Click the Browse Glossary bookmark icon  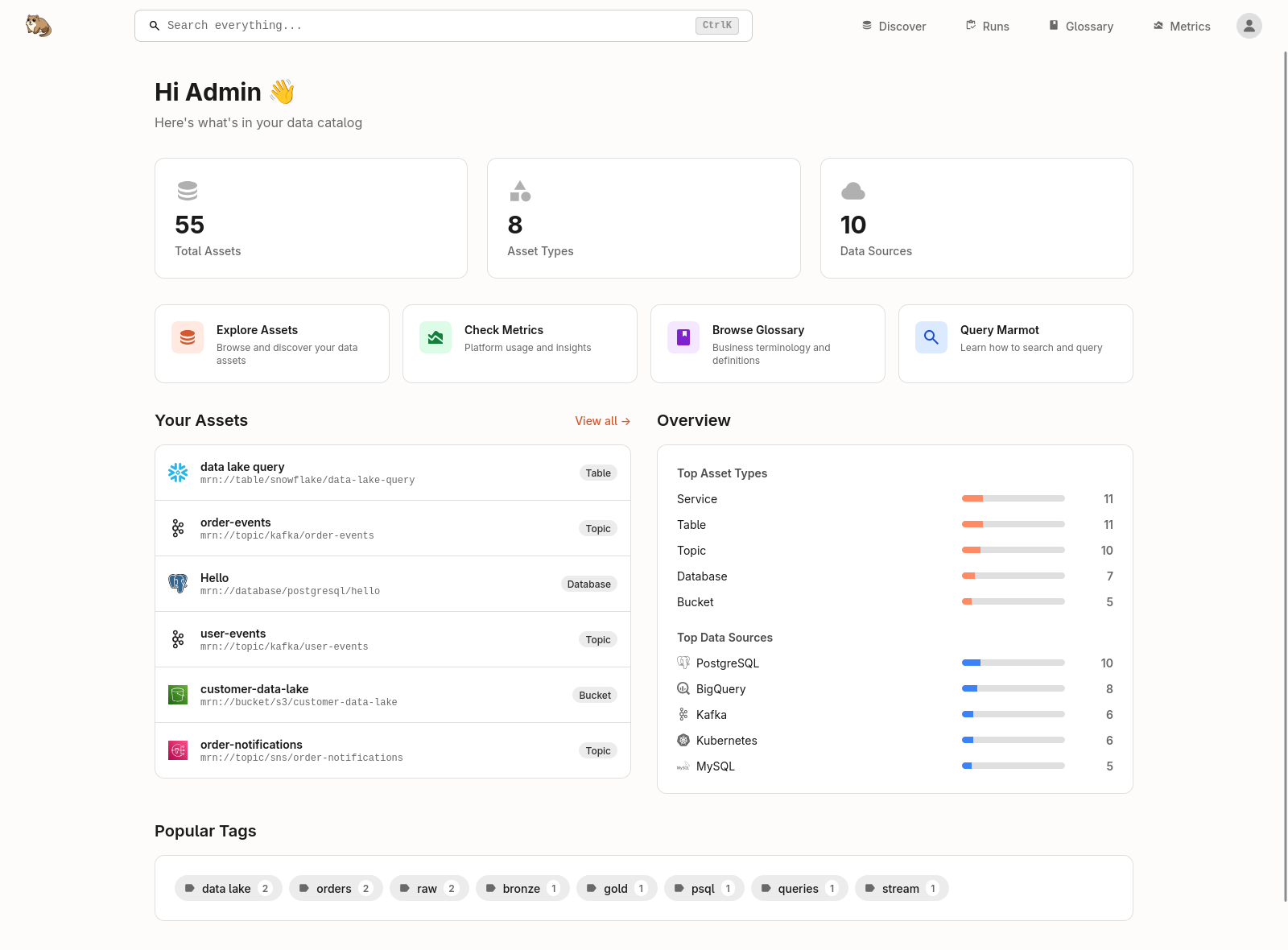tap(683, 337)
